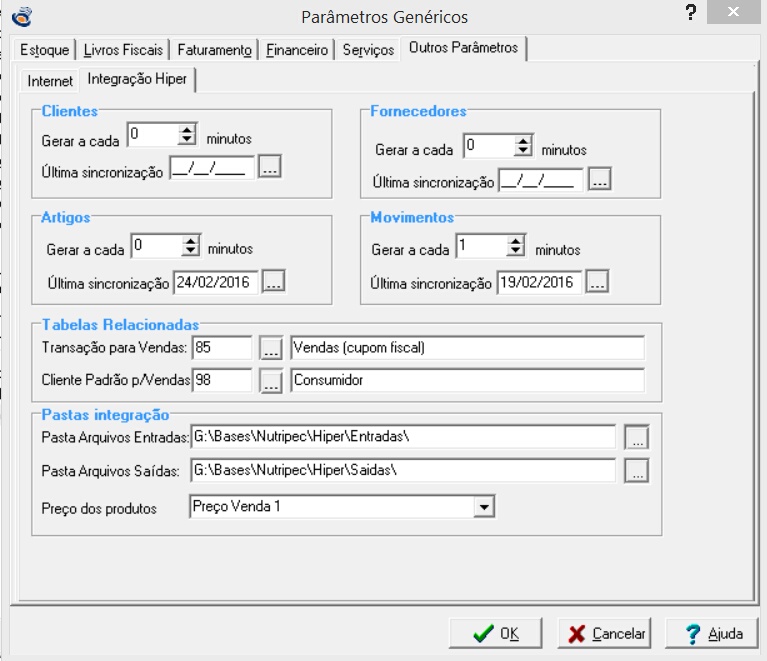Click Clientes Última sincronização date field
Screen dimensions: 767x661
pos(212,168)
